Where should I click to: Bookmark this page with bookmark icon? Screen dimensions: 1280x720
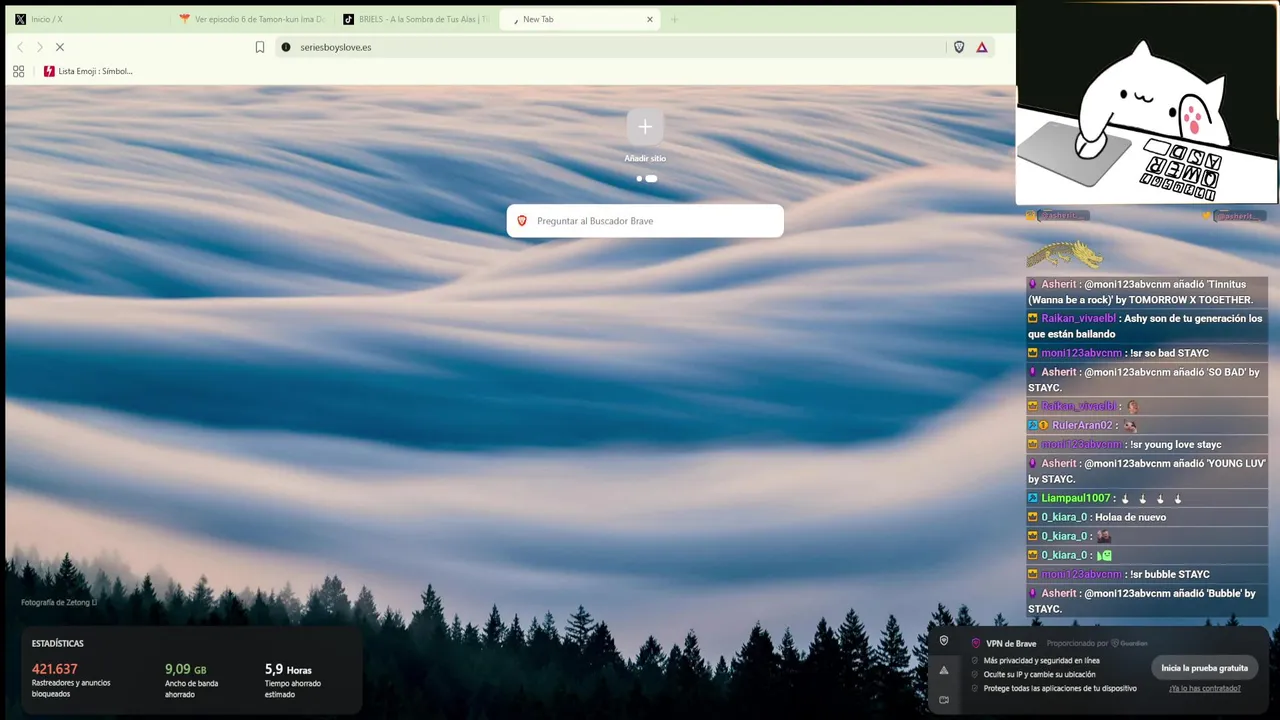[x=260, y=47]
